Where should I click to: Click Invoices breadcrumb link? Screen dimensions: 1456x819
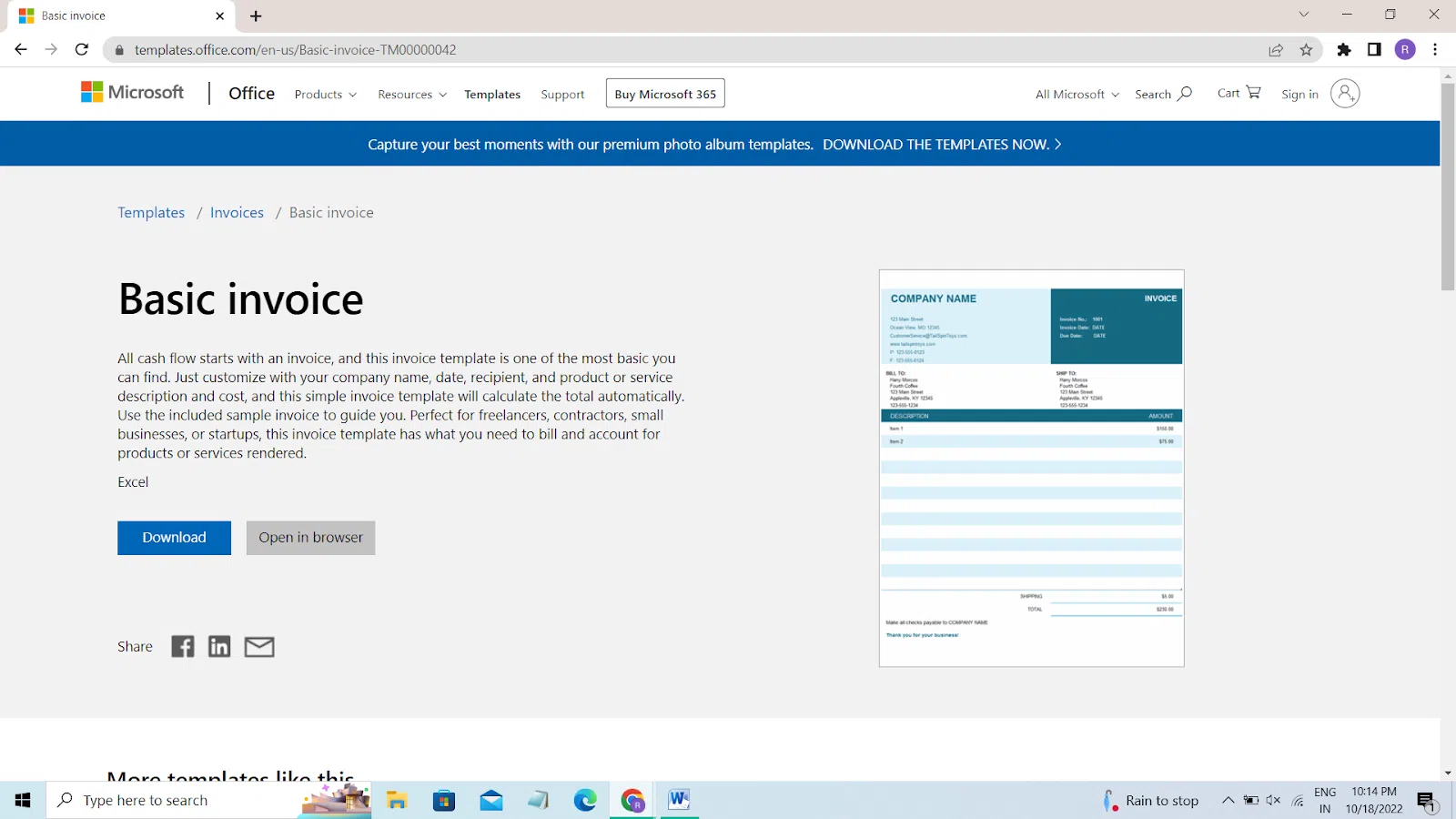(x=237, y=212)
